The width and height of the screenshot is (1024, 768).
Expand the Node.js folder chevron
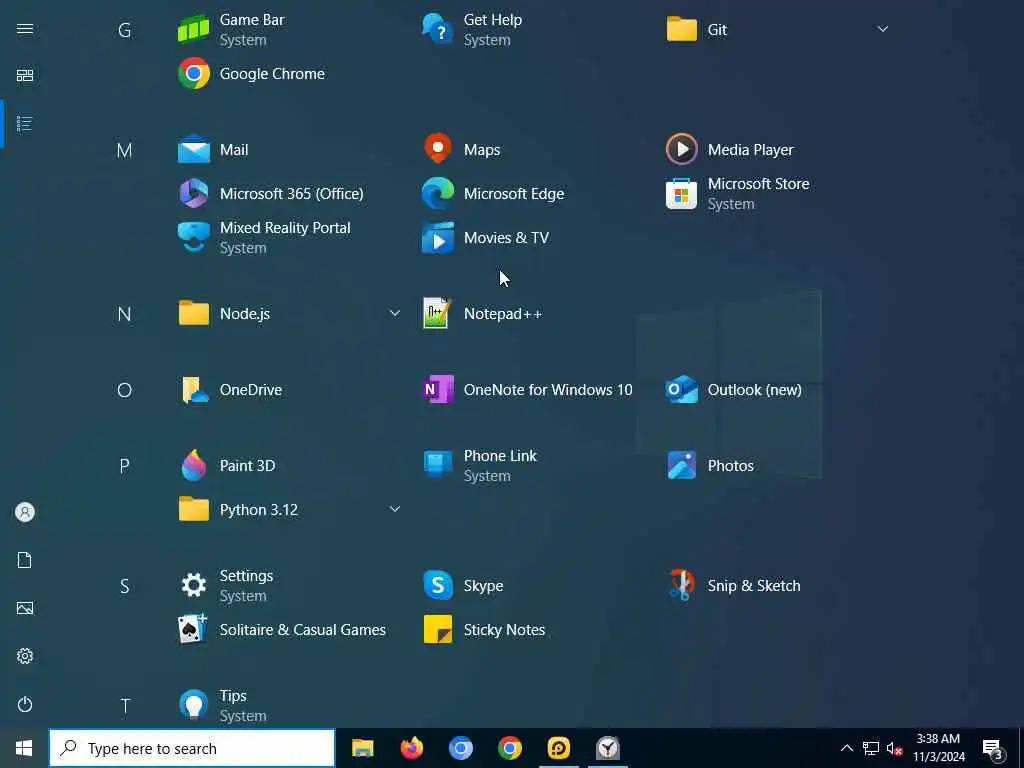click(x=394, y=313)
